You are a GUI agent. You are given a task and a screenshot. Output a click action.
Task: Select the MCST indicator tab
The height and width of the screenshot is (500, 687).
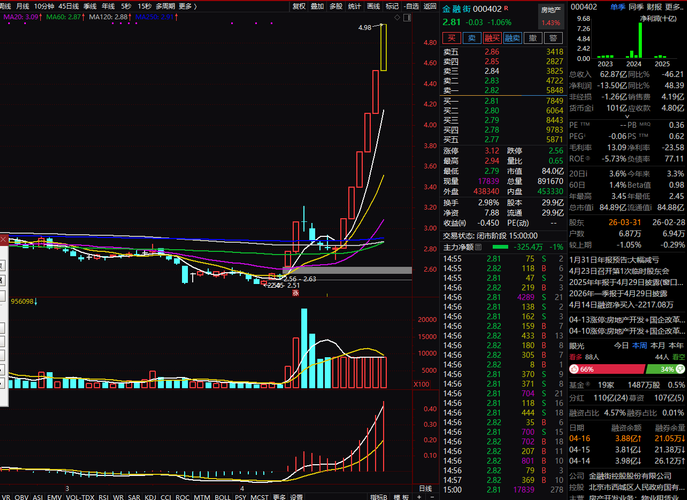pyautogui.click(x=259, y=497)
